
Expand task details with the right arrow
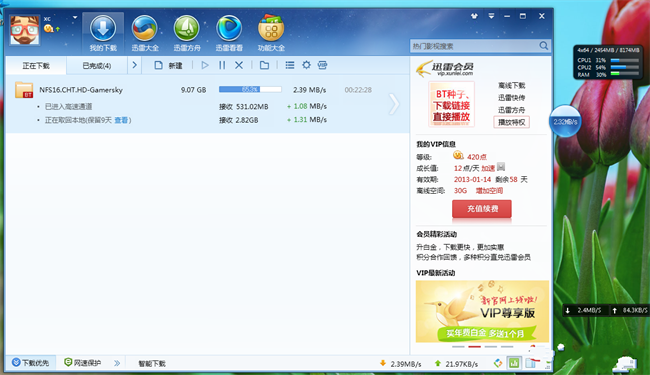coord(394,104)
